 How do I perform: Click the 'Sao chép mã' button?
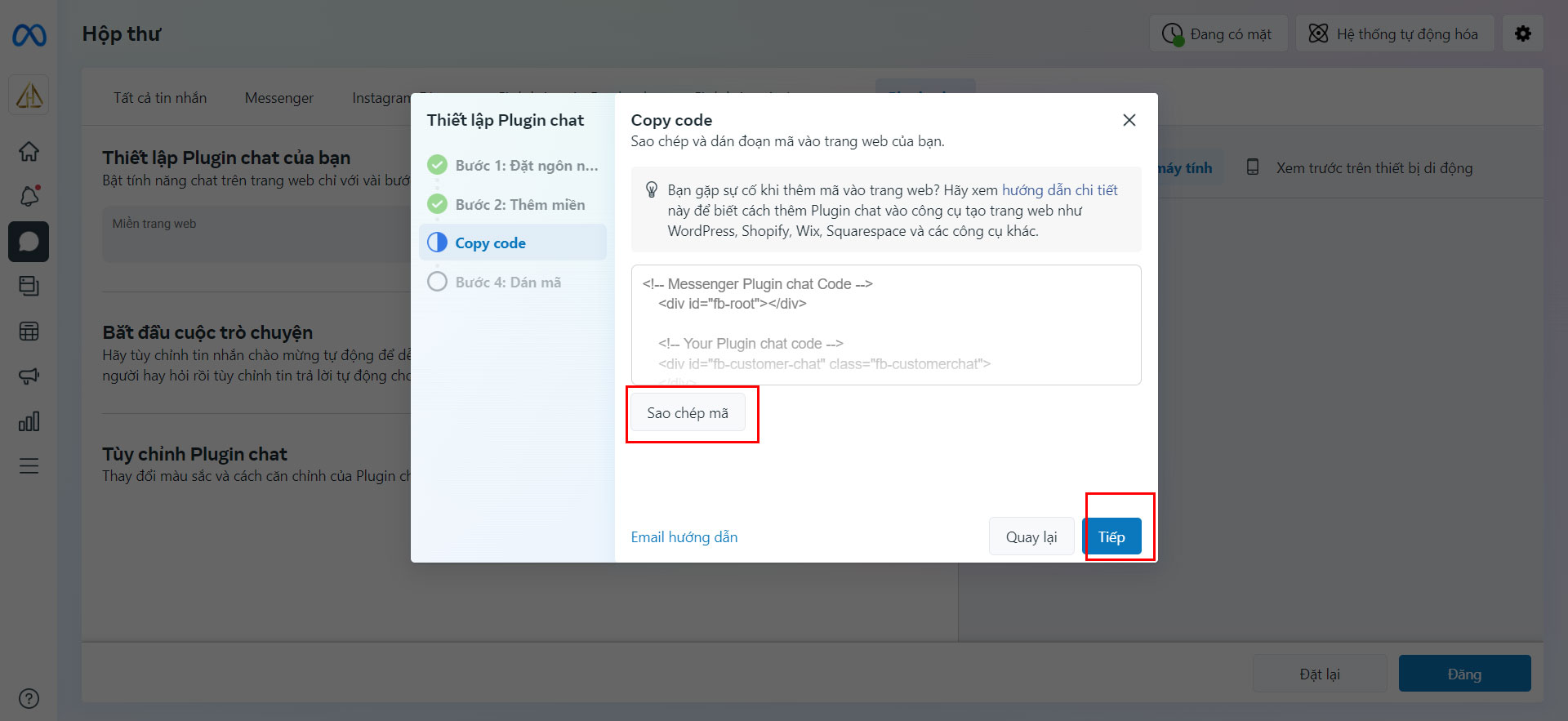click(687, 413)
